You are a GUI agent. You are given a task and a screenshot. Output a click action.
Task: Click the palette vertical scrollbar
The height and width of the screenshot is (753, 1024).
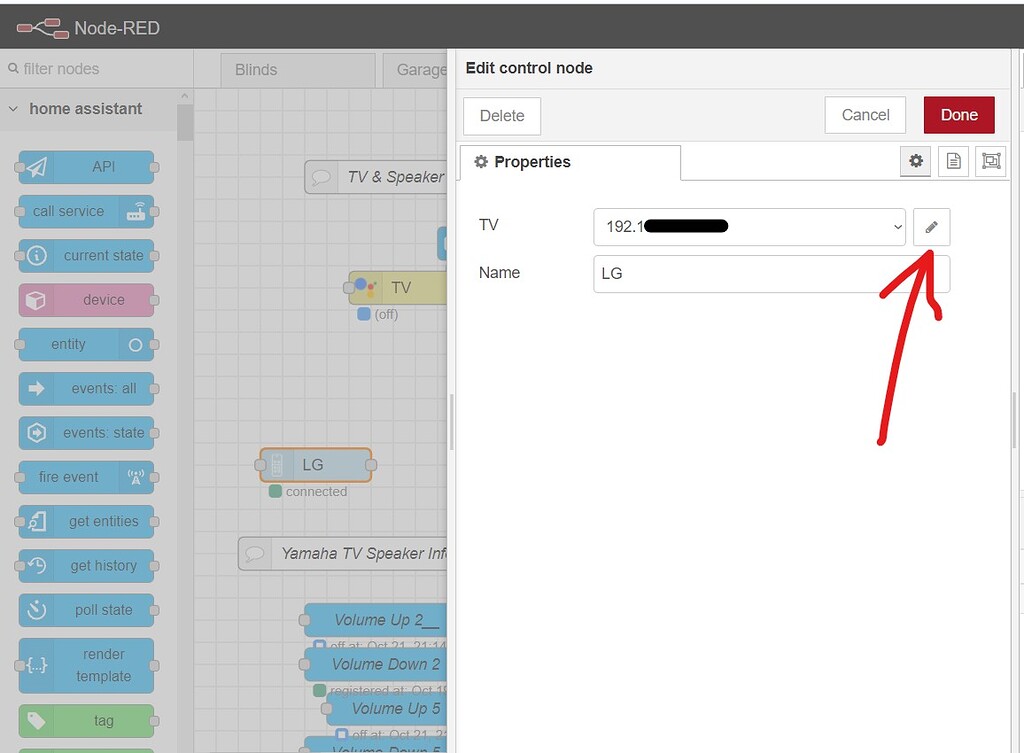(185, 123)
